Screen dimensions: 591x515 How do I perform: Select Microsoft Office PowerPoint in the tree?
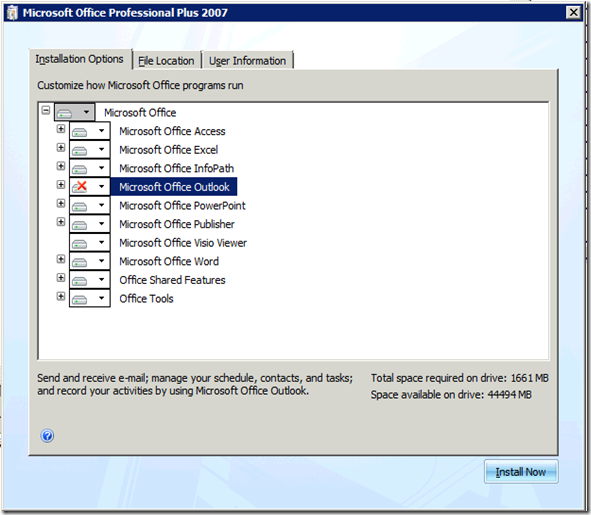pos(182,205)
